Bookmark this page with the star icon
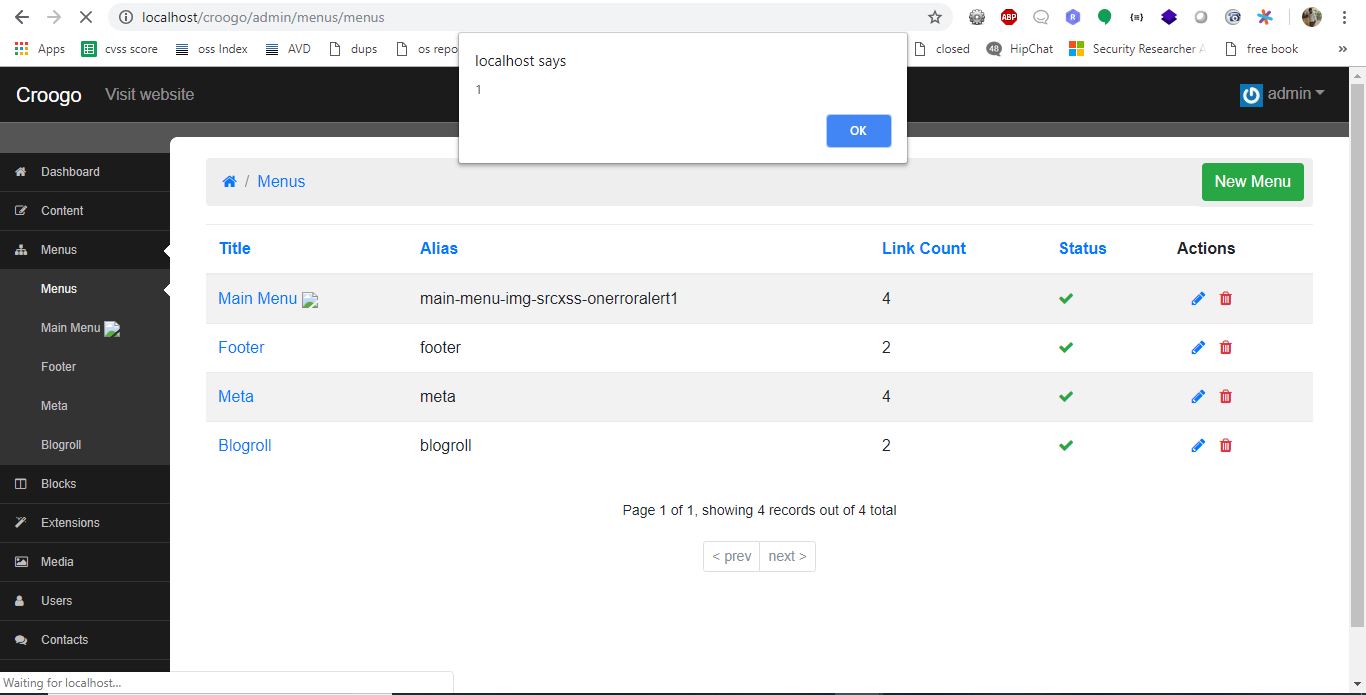Screen dimensions: 1366x695 pyautogui.click(x=935, y=17)
